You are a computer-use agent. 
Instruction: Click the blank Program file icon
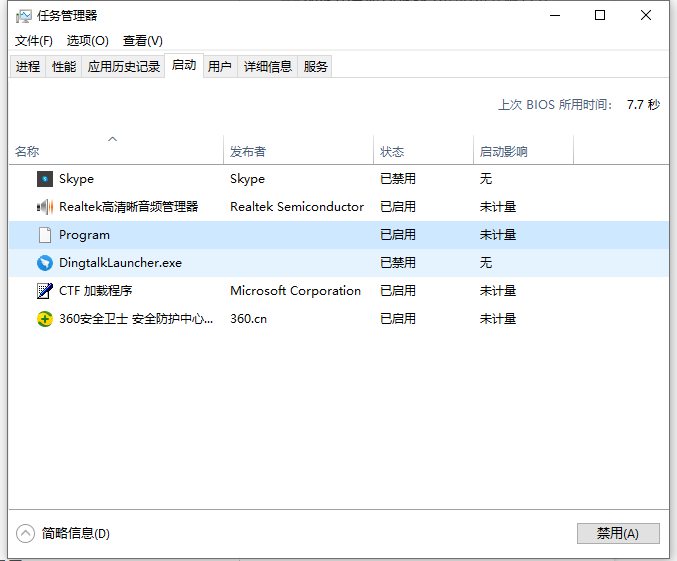[x=44, y=235]
